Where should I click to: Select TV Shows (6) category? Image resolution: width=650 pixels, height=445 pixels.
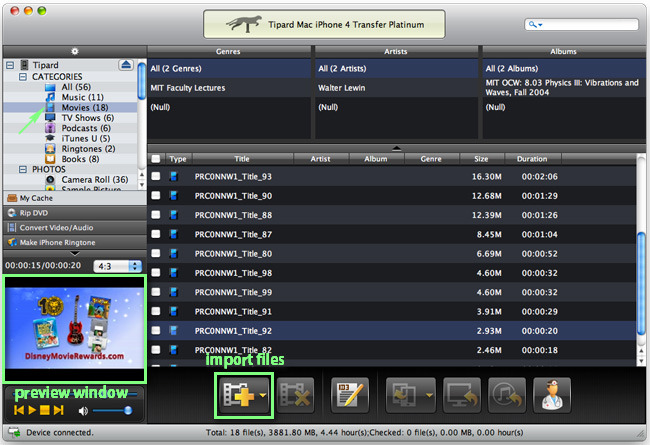click(x=87, y=118)
